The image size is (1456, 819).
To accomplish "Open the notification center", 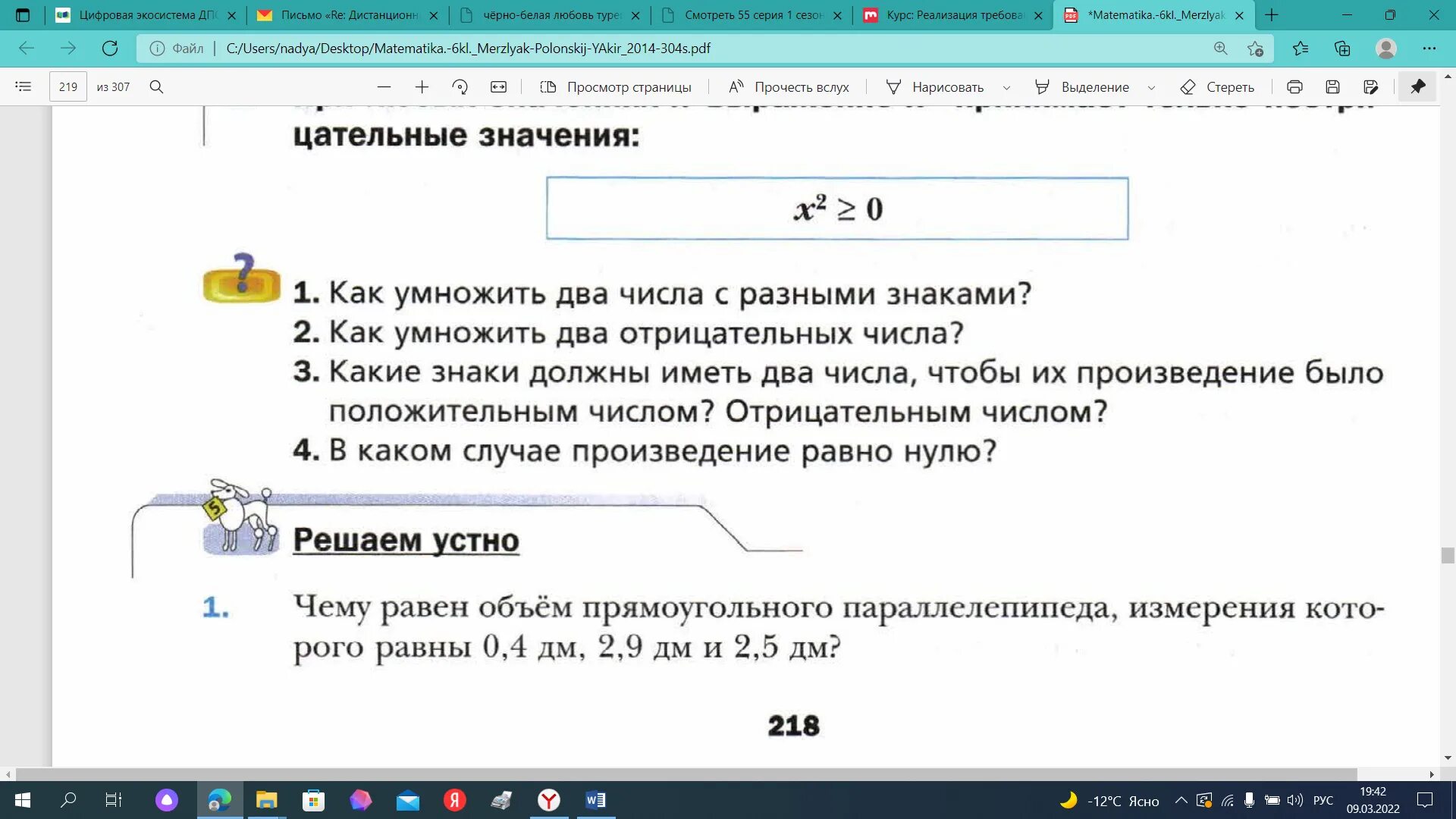I will tap(1425, 800).
